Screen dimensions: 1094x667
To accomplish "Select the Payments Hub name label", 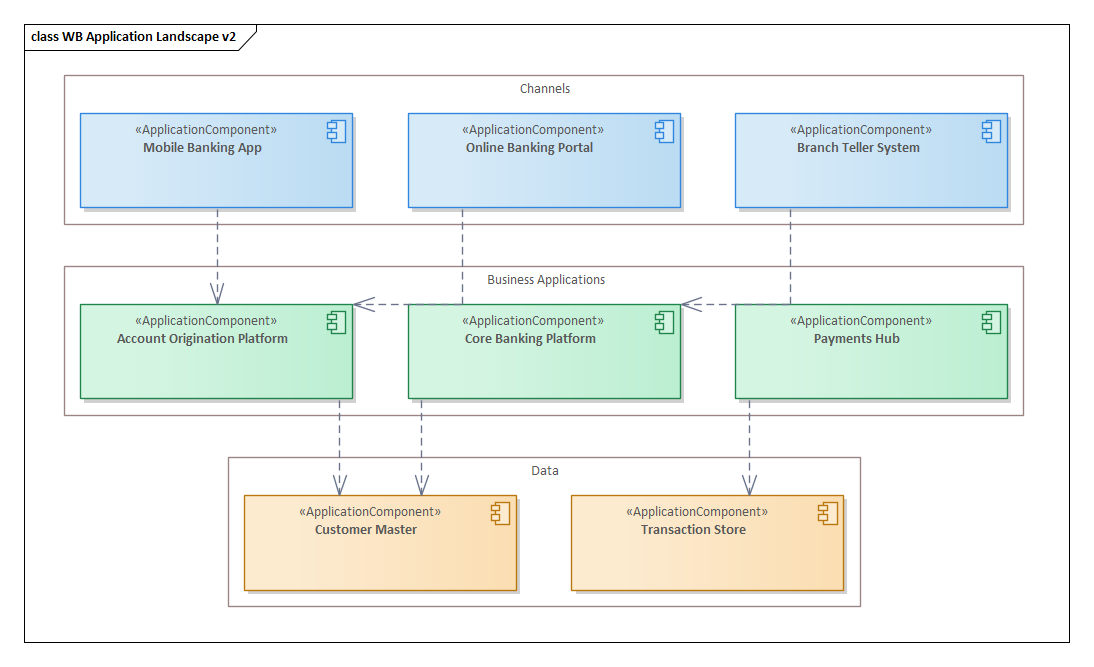I will tap(857, 339).
